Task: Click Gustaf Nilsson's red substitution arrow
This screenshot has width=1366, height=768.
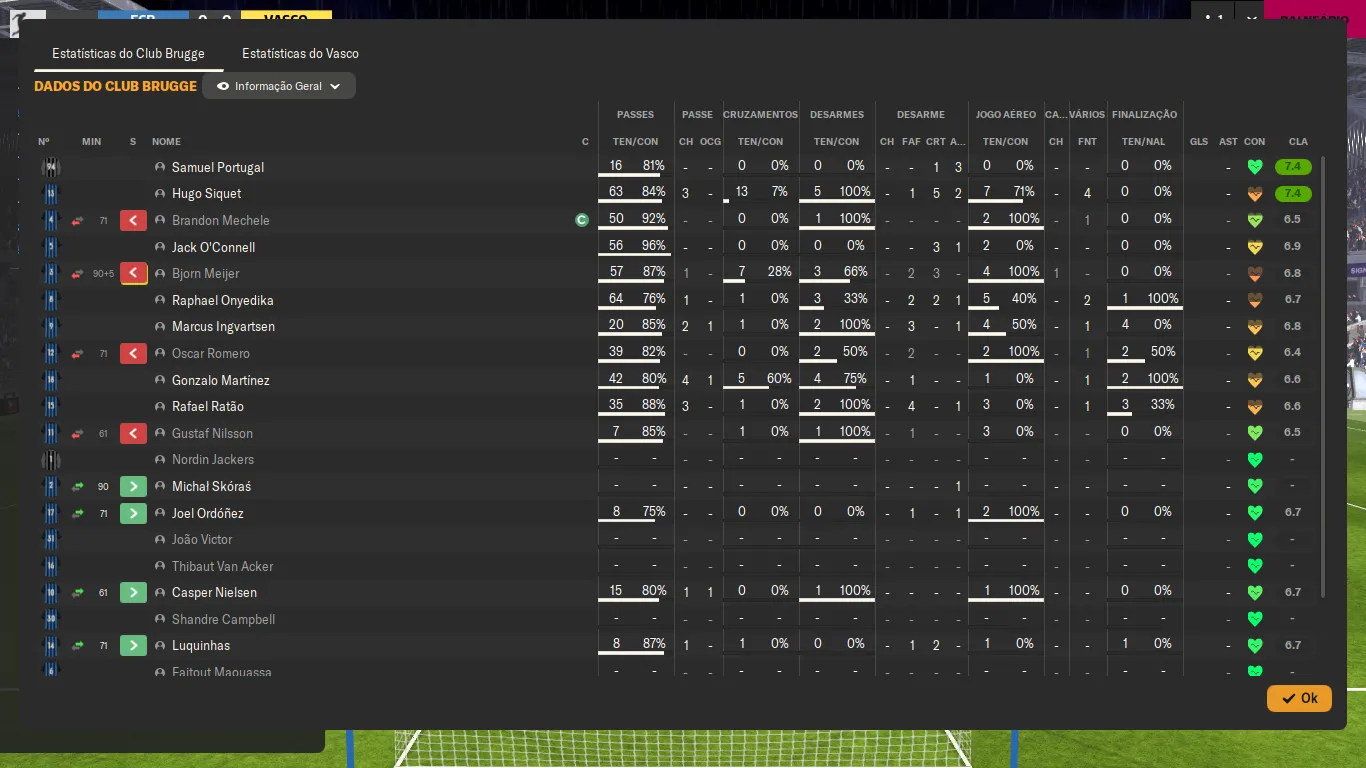Action: pyautogui.click(x=134, y=433)
